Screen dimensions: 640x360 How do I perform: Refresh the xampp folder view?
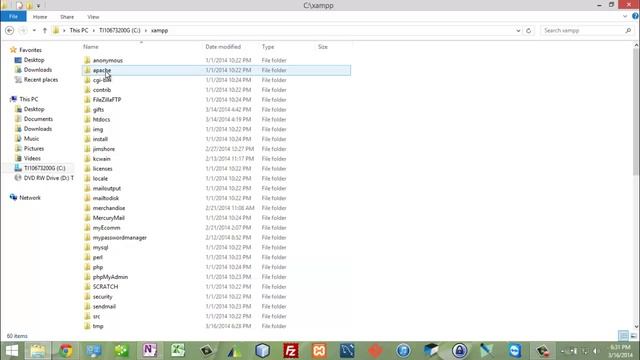pyautogui.click(x=529, y=31)
